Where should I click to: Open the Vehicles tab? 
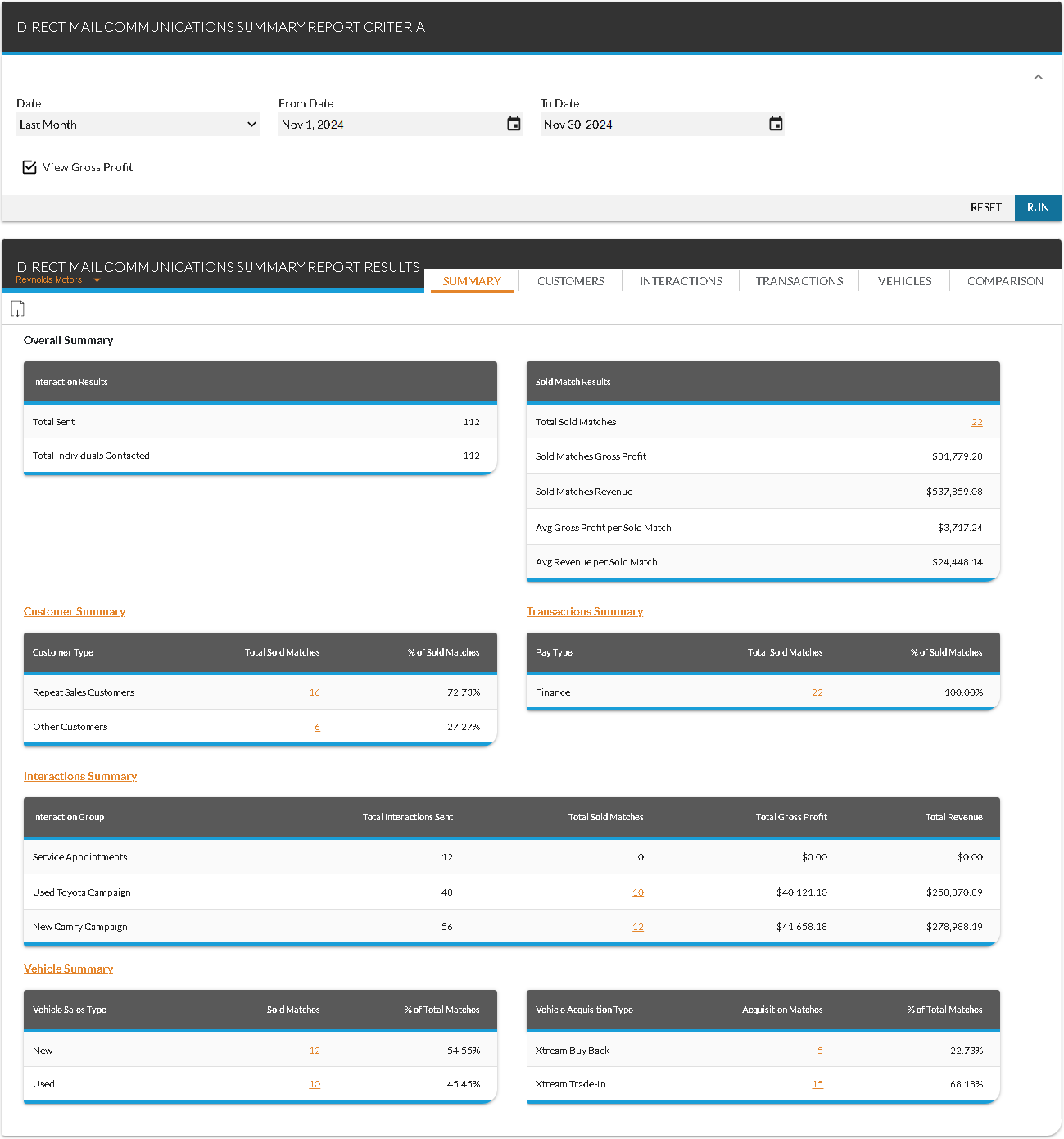pos(904,281)
